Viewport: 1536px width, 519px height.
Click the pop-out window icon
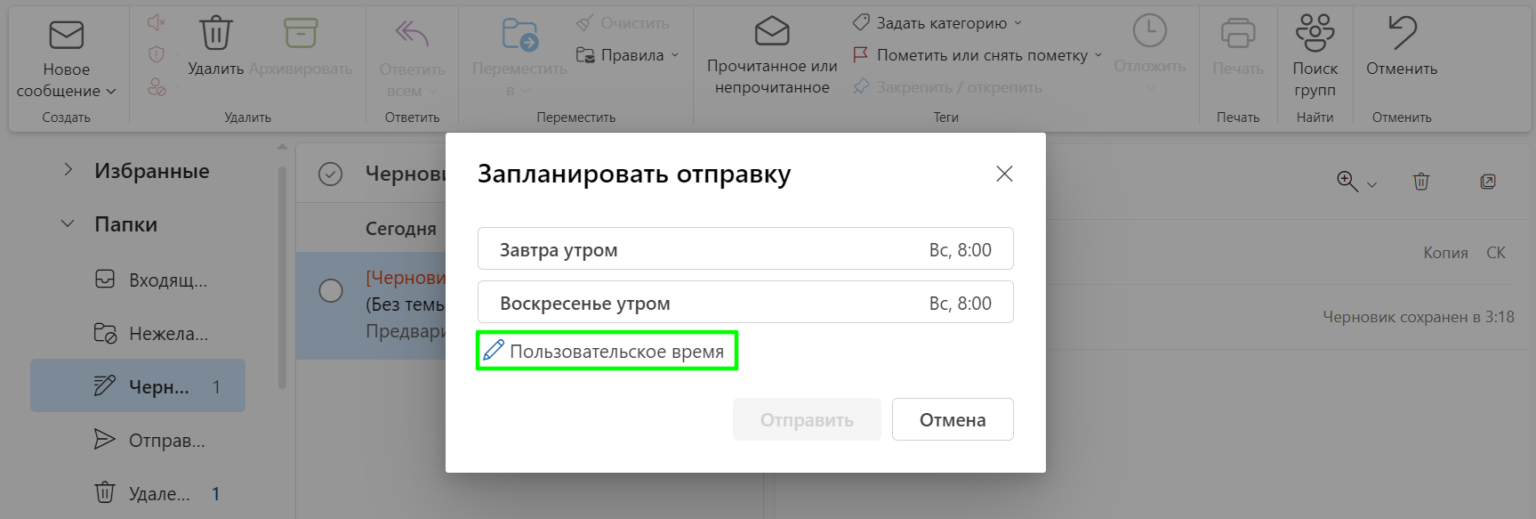coord(1488,181)
